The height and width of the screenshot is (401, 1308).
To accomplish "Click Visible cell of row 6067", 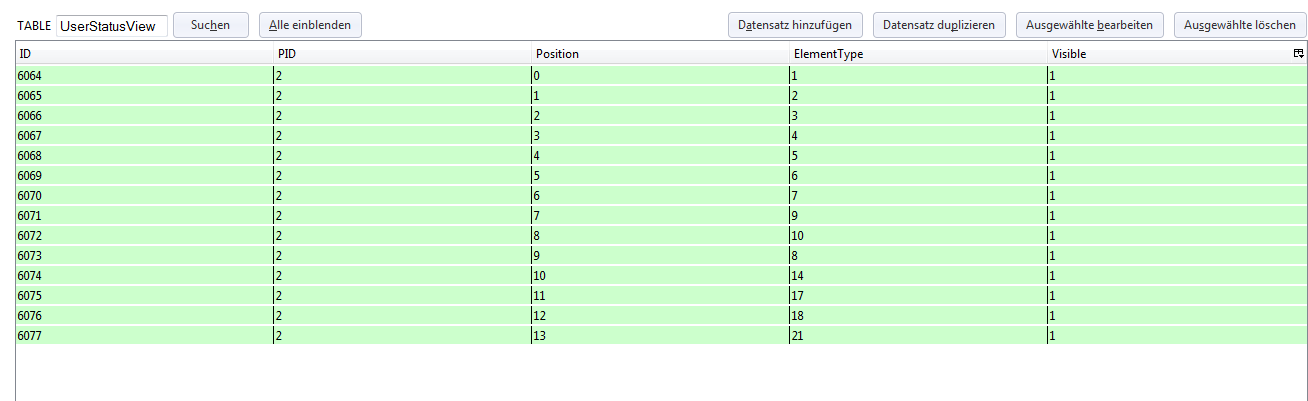I will pos(1177,135).
